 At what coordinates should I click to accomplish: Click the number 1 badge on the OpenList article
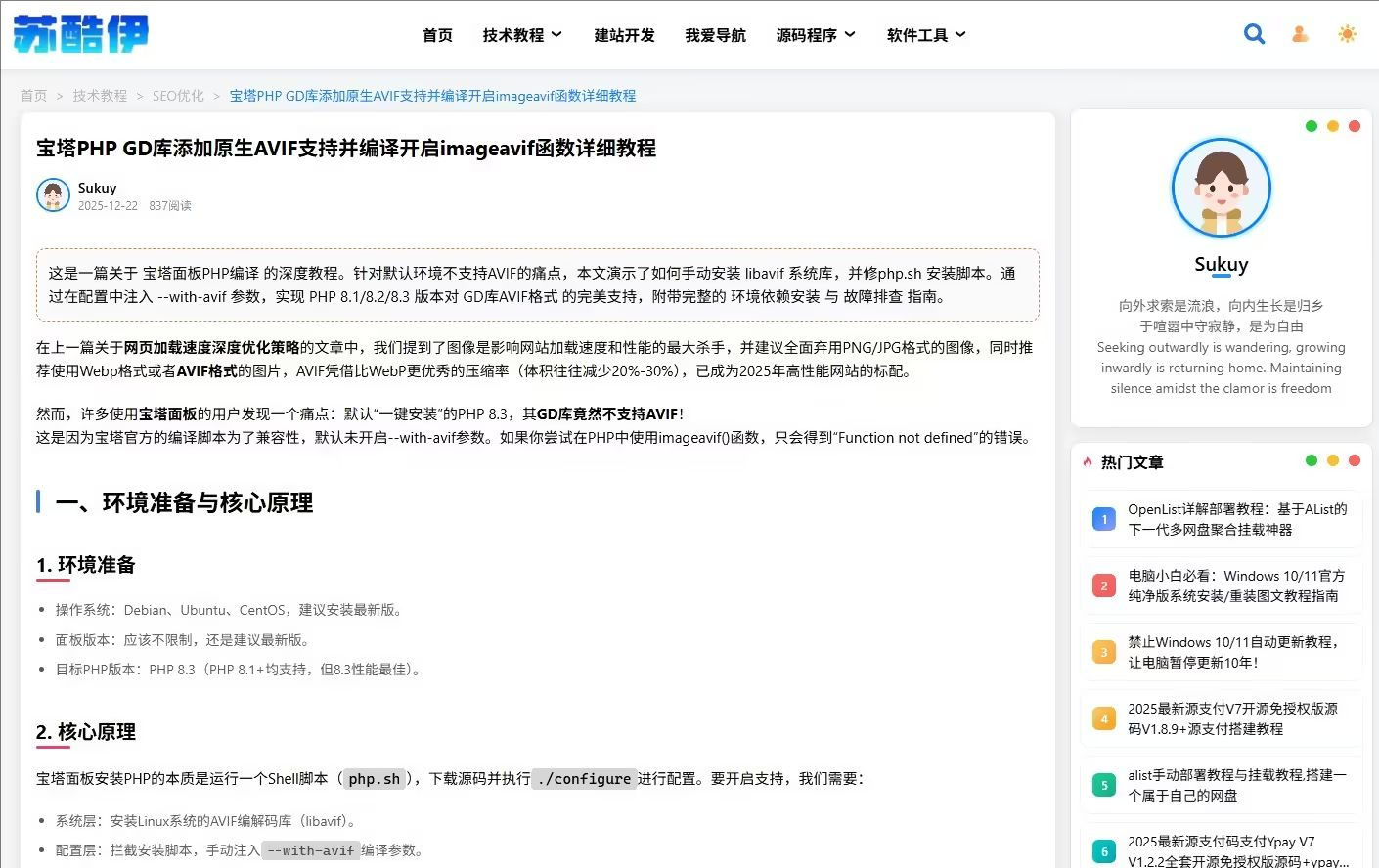point(1103,519)
